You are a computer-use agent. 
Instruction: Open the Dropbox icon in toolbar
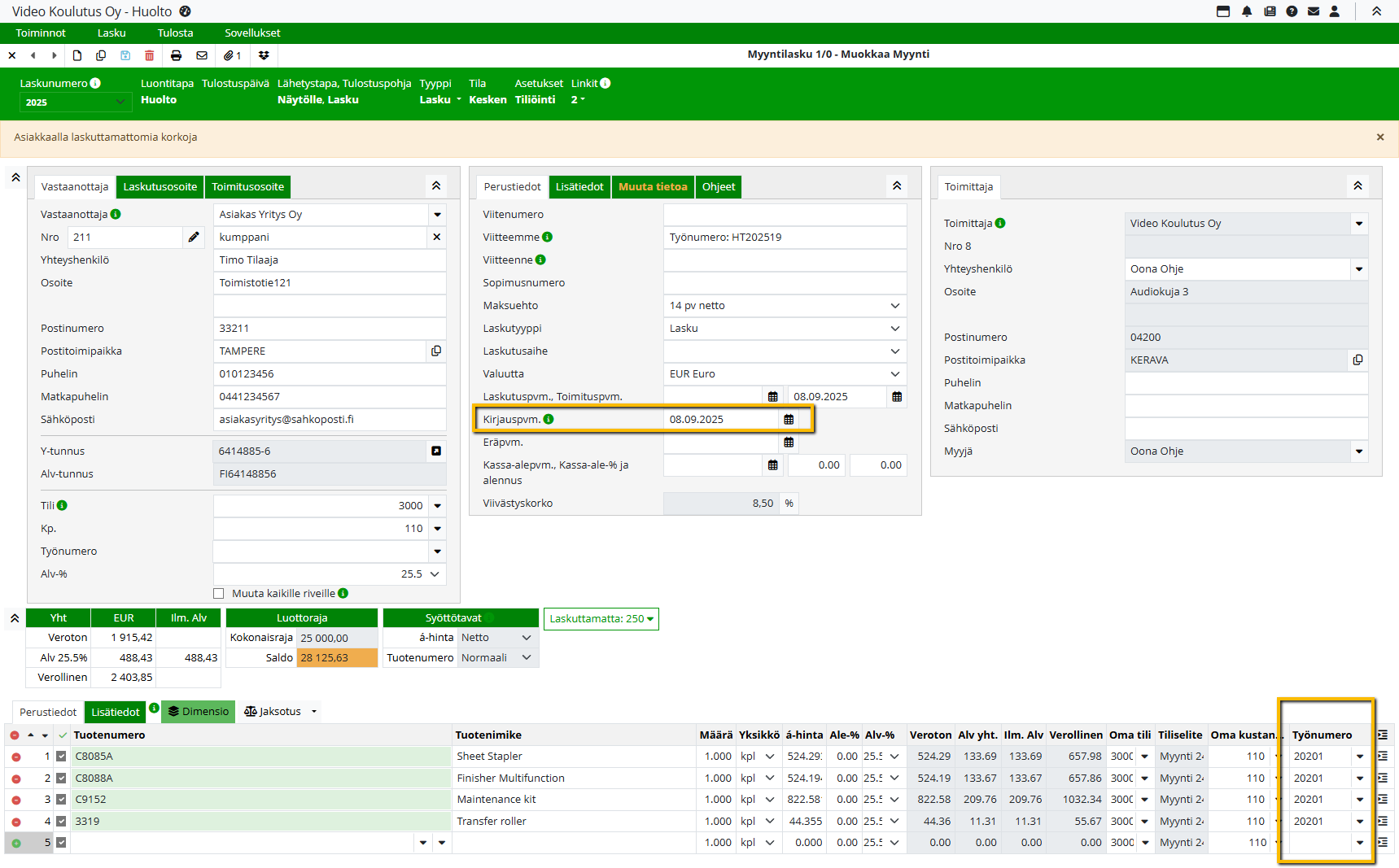[264, 55]
